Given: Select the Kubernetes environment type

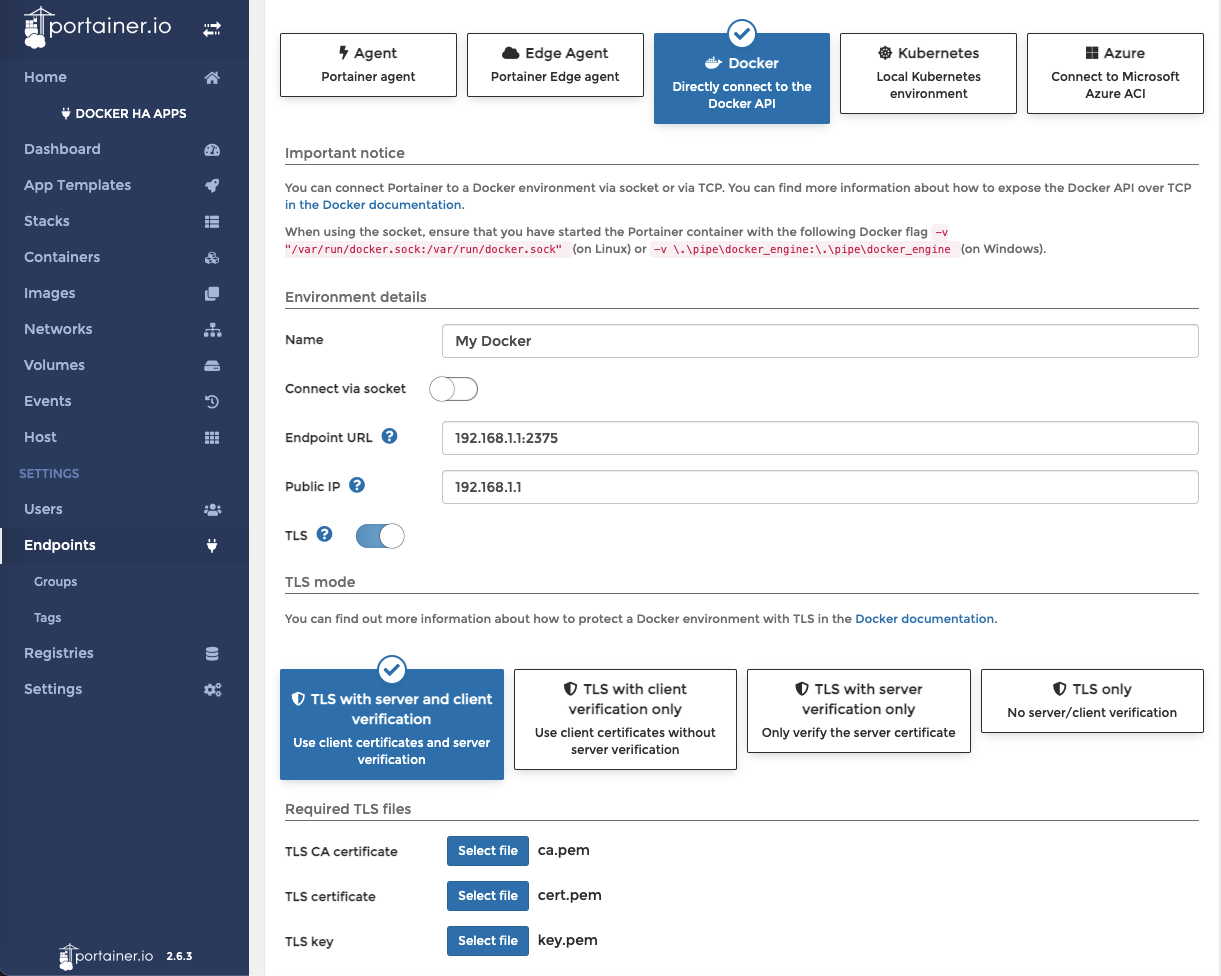Looking at the screenshot, I should (x=928, y=73).
